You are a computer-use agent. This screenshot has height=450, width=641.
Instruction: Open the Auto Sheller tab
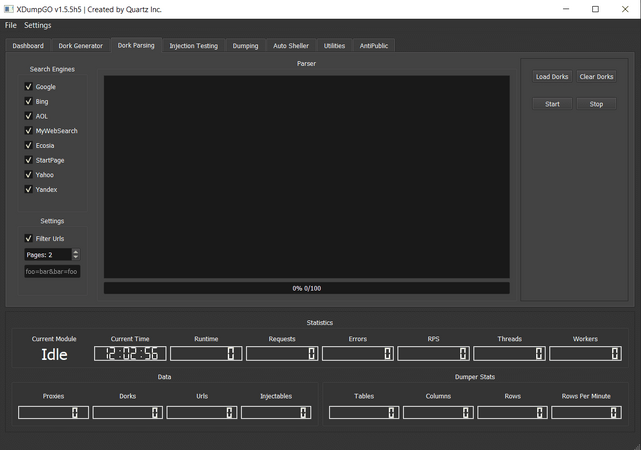pyautogui.click(x=291, y=46)
